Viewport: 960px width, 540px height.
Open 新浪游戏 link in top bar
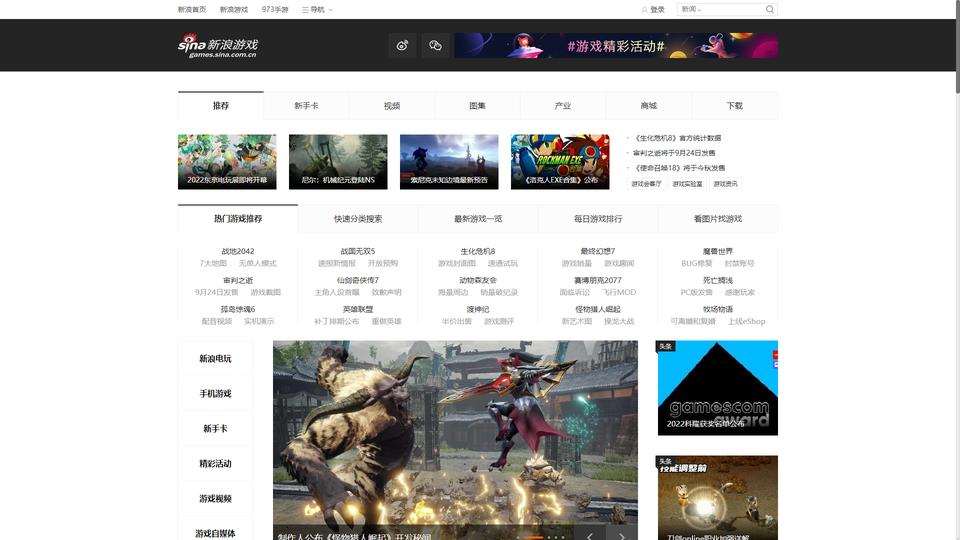click(x=234, y=10)
